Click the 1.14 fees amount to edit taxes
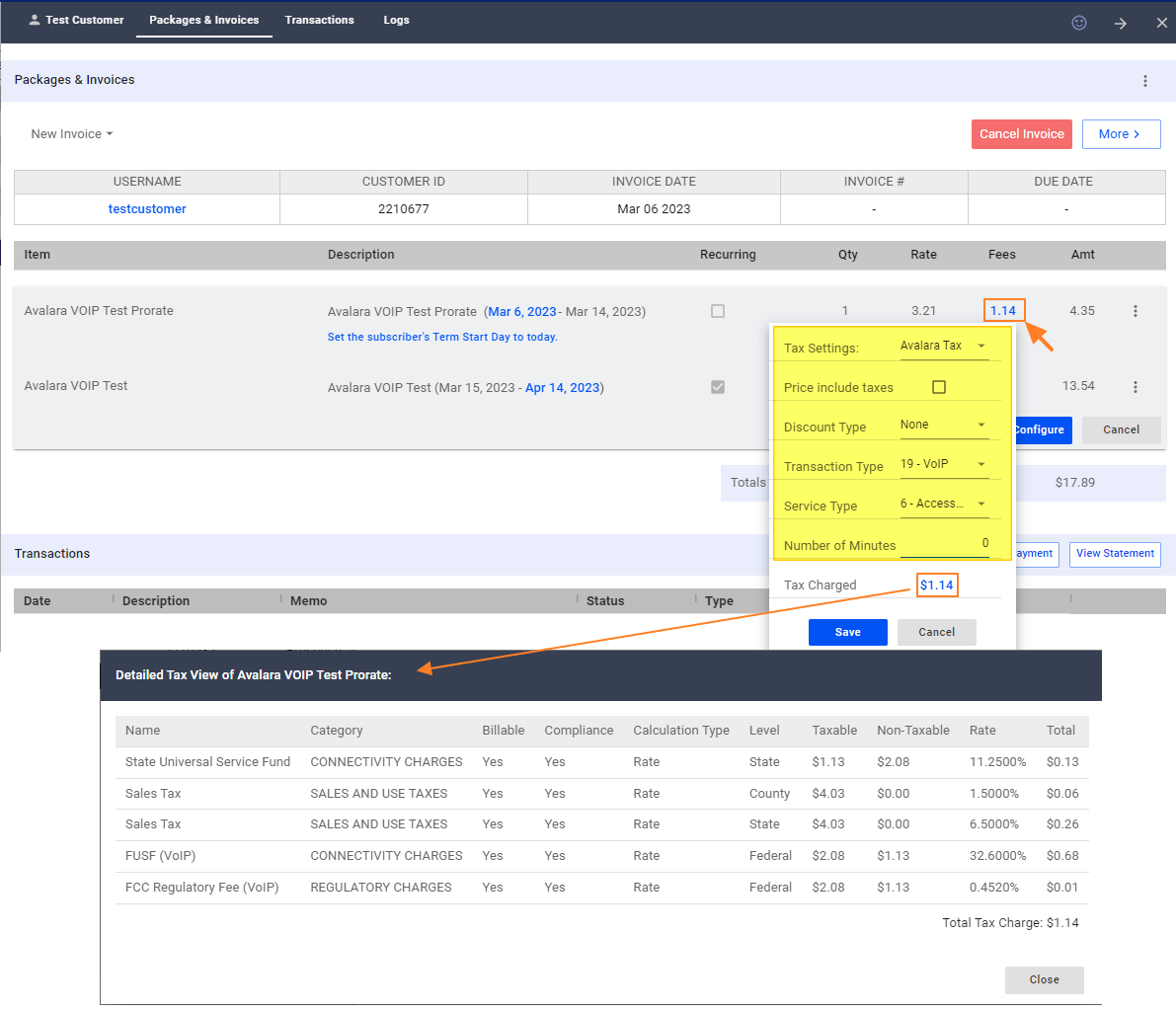Image resolution: width=1176 pixels, height=1013 pixels. [1003, 310]
